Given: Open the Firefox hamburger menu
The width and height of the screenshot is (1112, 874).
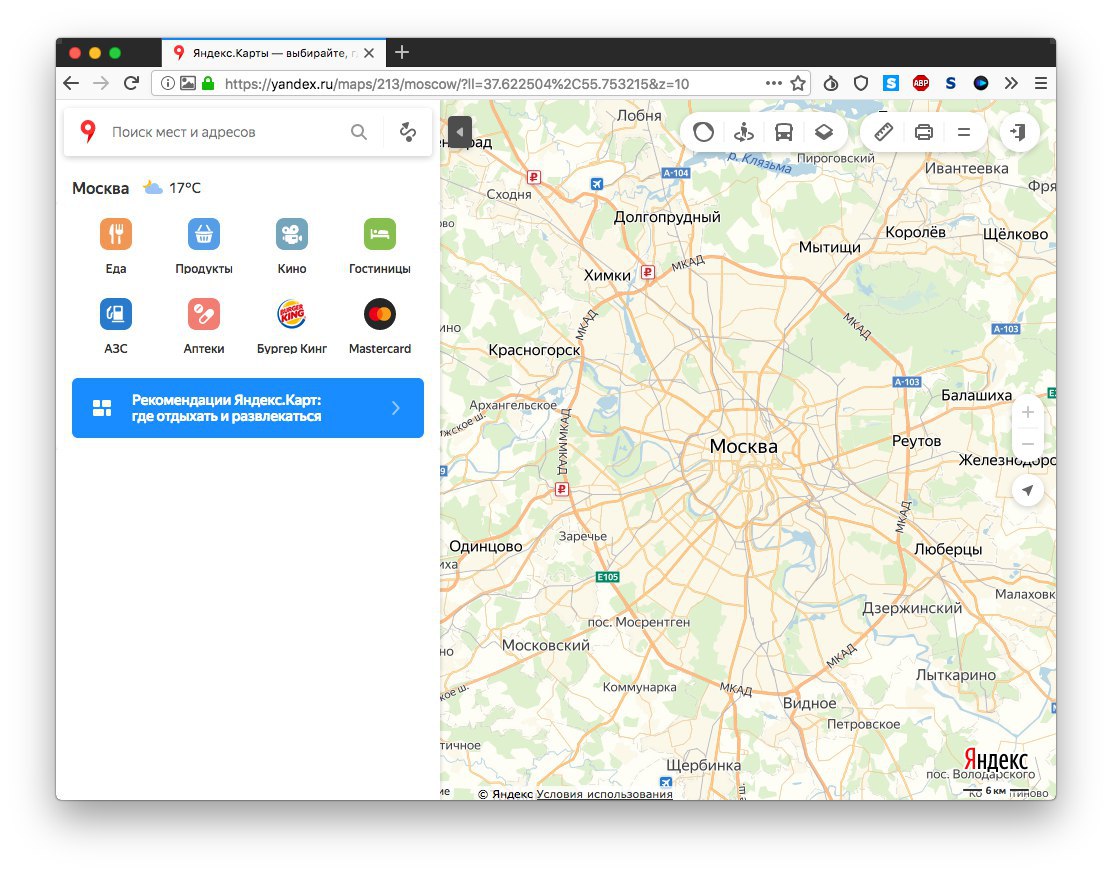Looking at the screenshot, I should pos(1041,83).
